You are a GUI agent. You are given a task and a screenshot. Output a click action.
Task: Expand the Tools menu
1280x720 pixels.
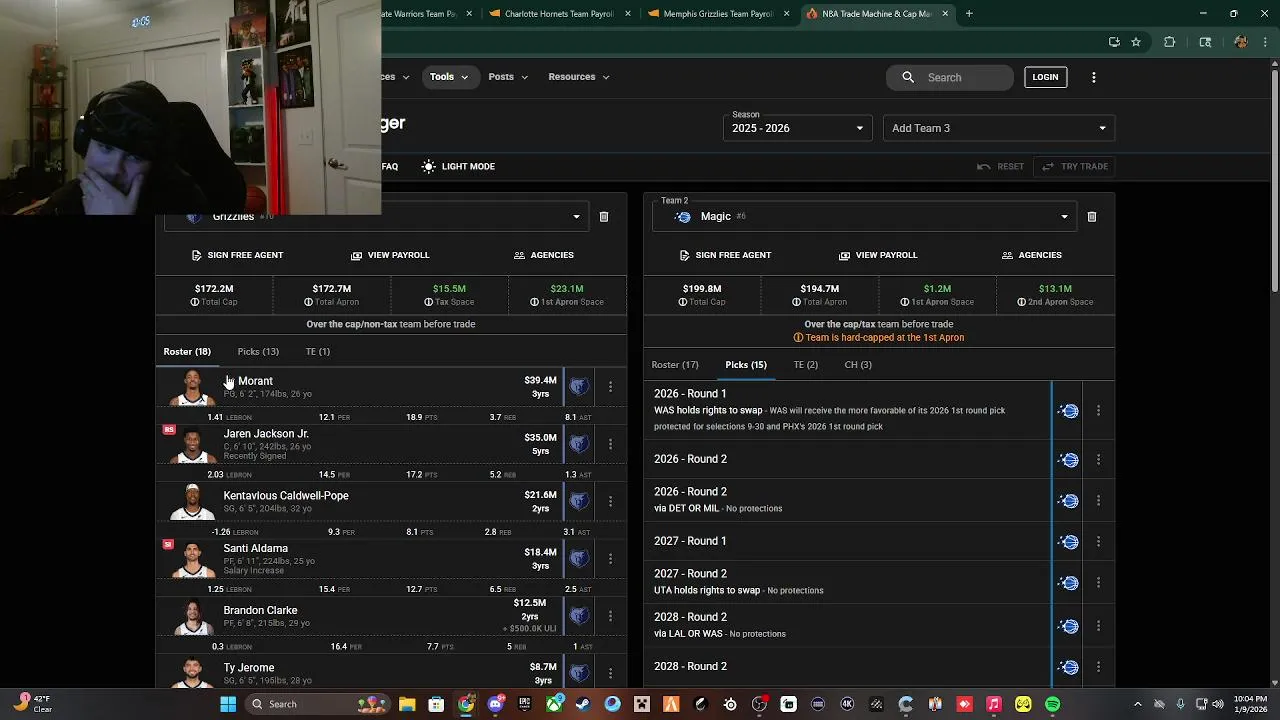click(449, 77)
